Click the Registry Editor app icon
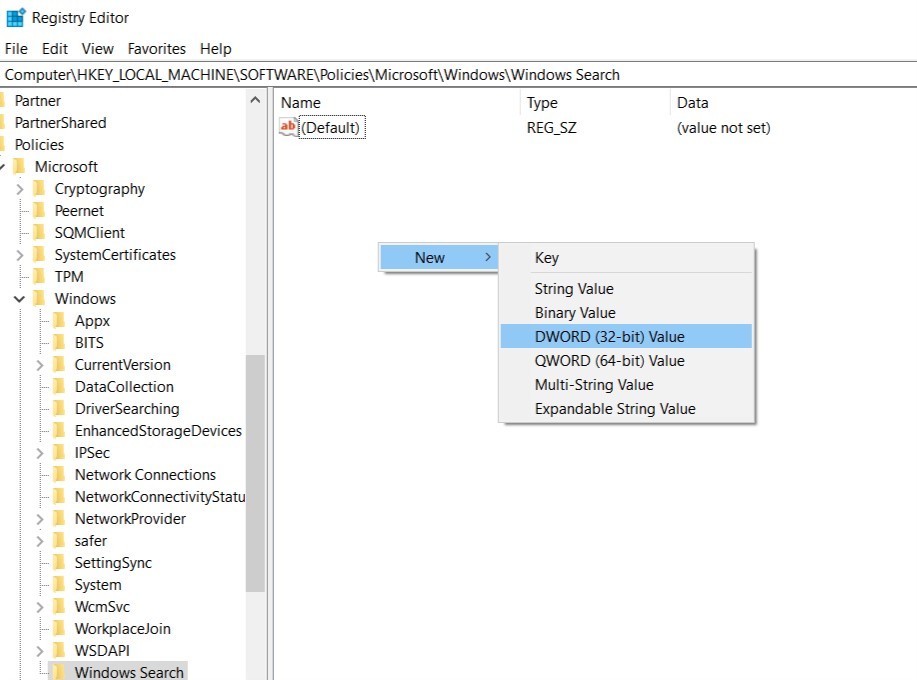Viewport: 917px width, 680px height. tap(15, 17)
